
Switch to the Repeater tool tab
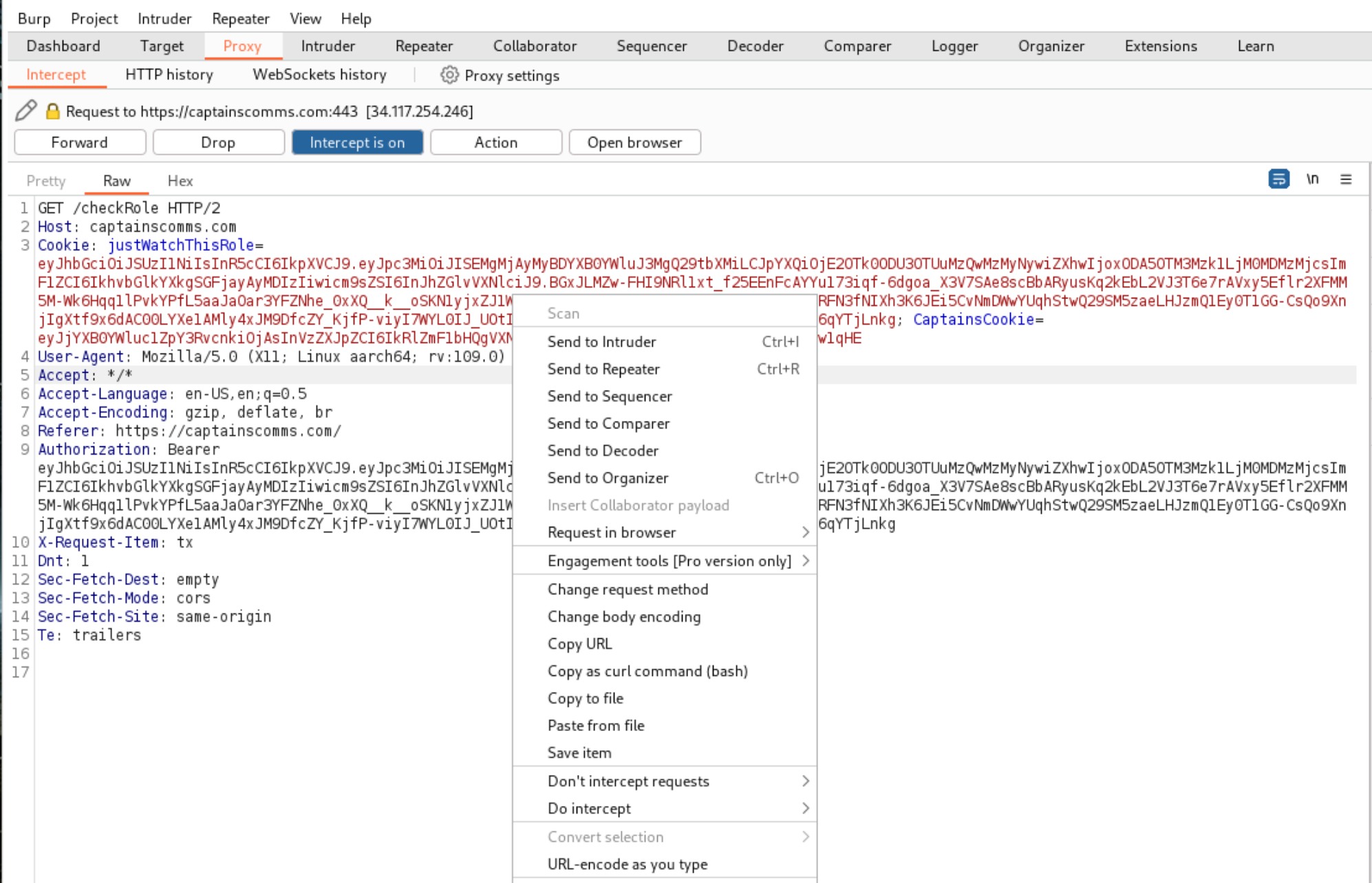click(424, 46)
